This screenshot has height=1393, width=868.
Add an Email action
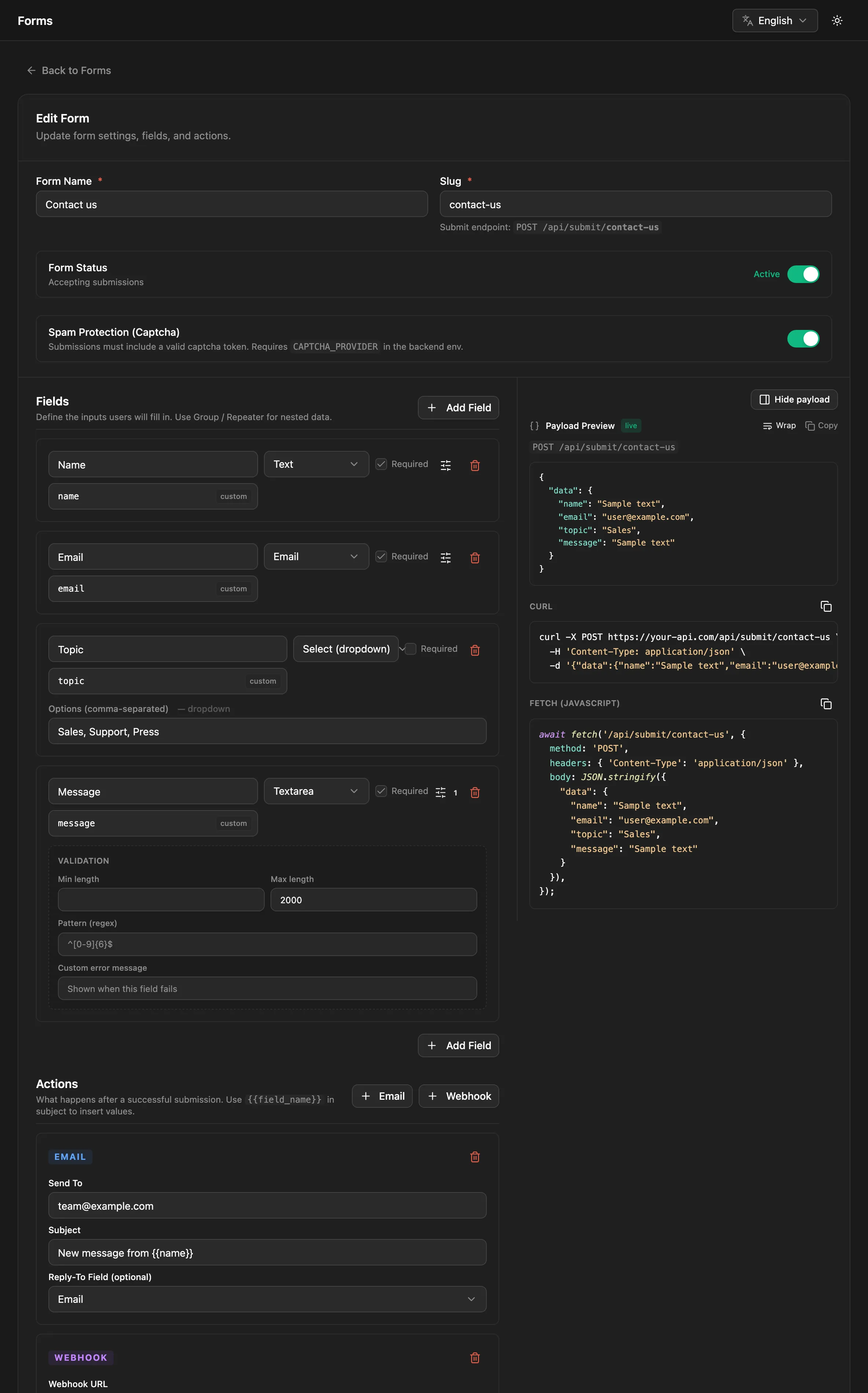point(382,1096)
